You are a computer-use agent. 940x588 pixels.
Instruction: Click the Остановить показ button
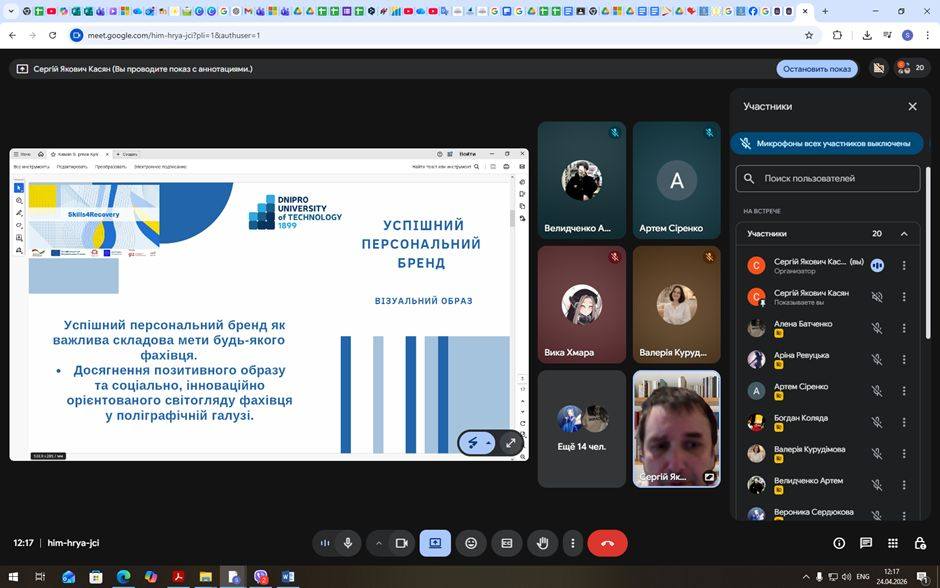click(817, 69)
